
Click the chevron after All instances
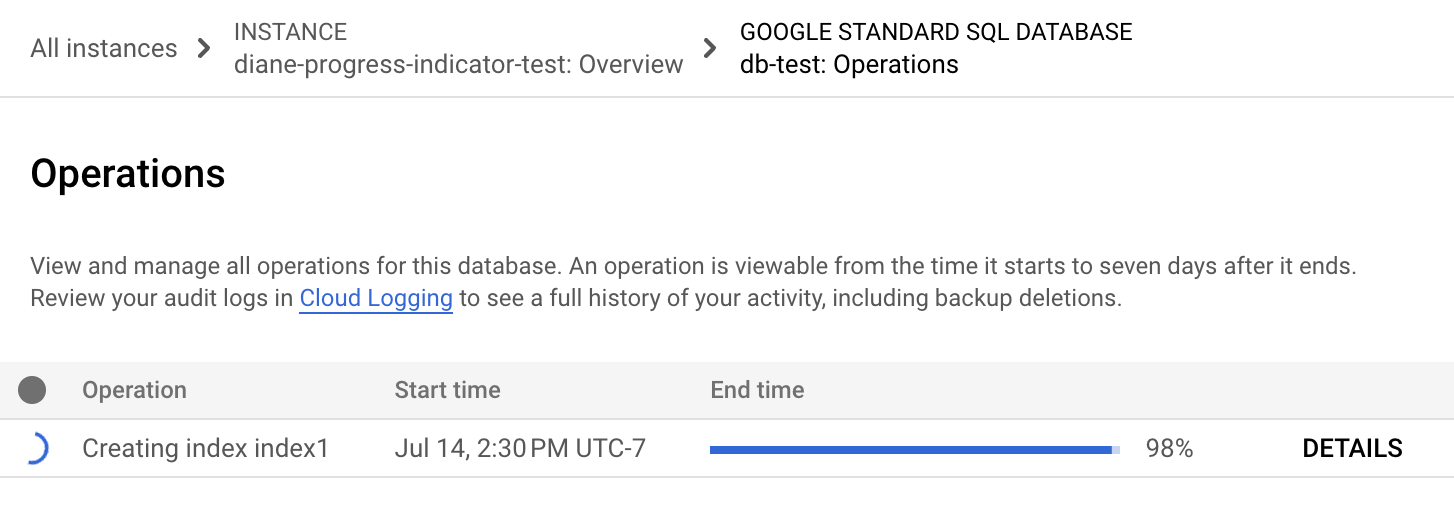point(204,48)
